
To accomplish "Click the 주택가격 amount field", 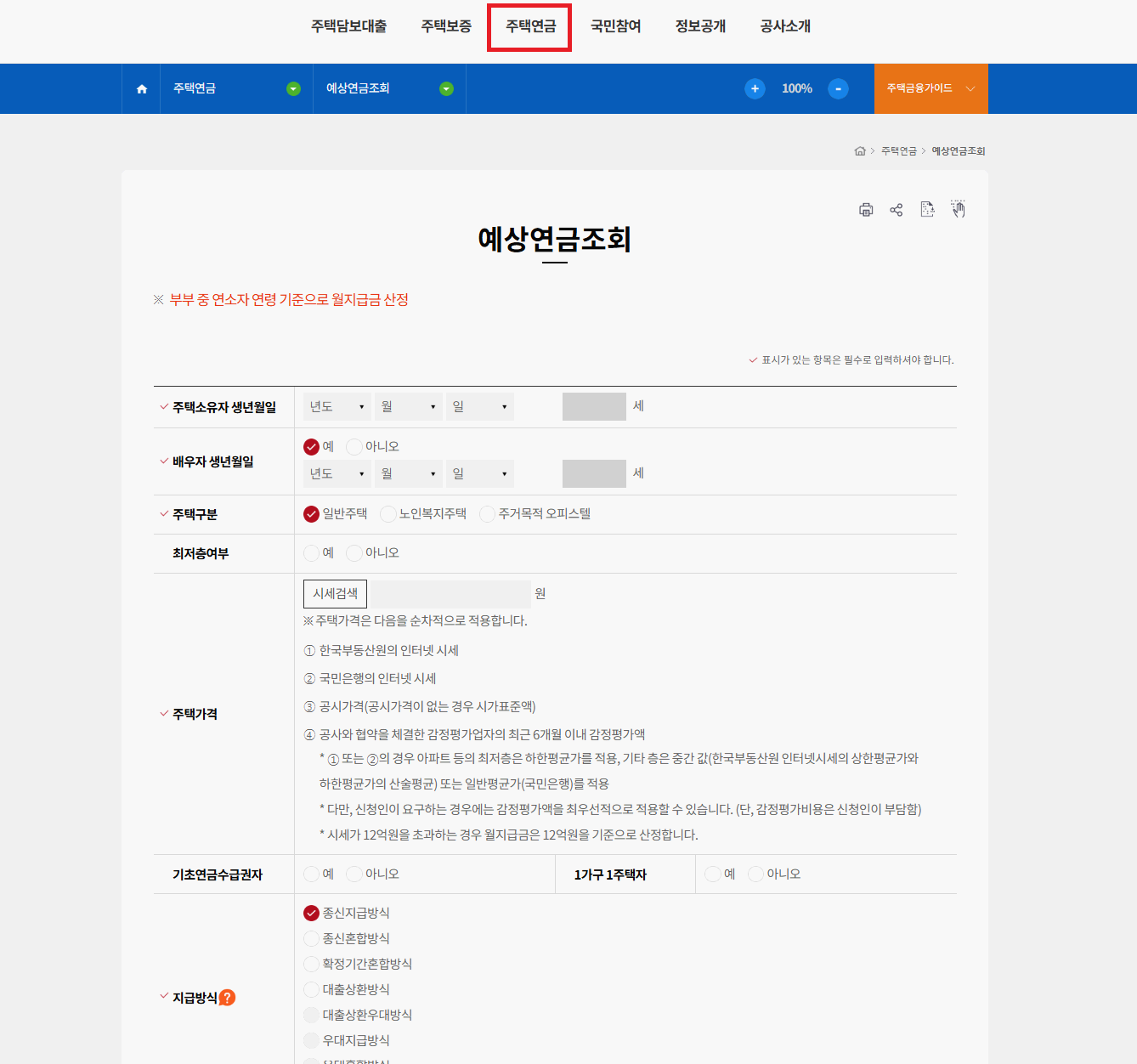I will 450,594.
